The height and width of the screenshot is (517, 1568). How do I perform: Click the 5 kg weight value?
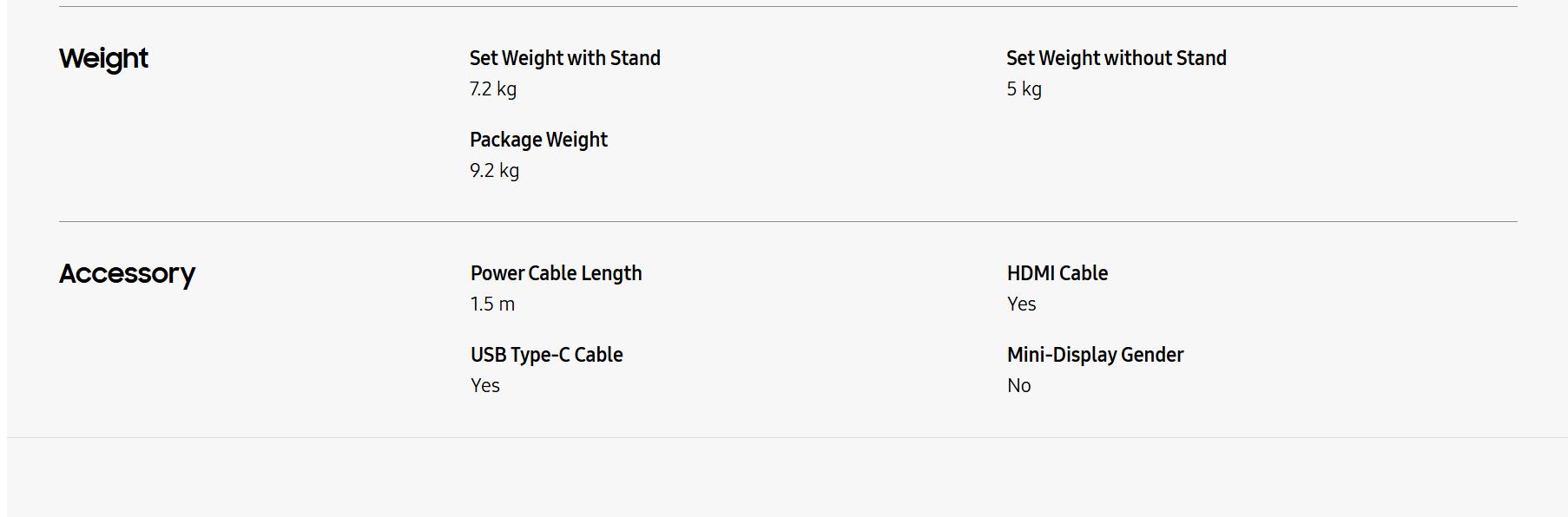[x=1024, y=89]
